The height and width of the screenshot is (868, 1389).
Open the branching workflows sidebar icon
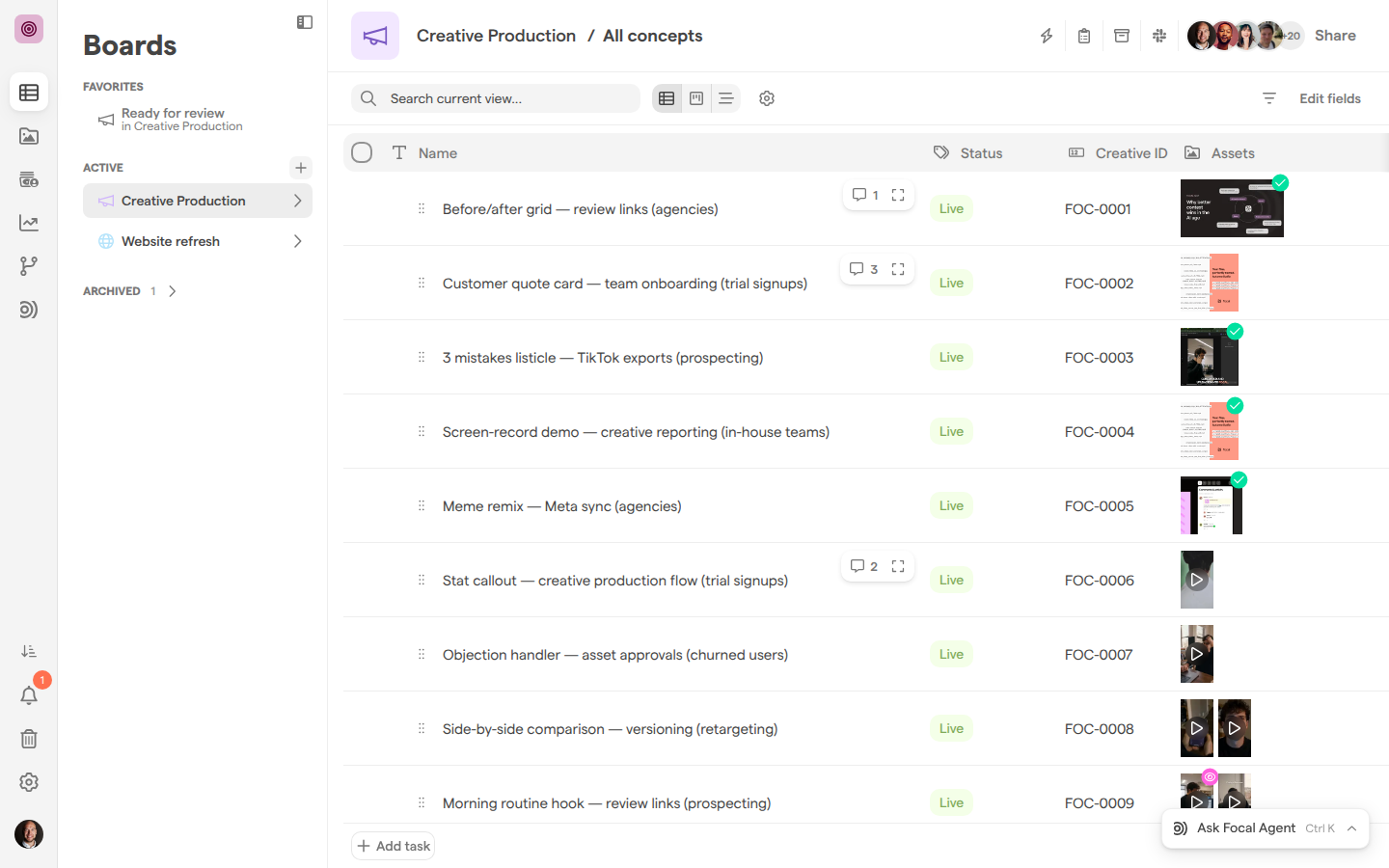point(29,266)
